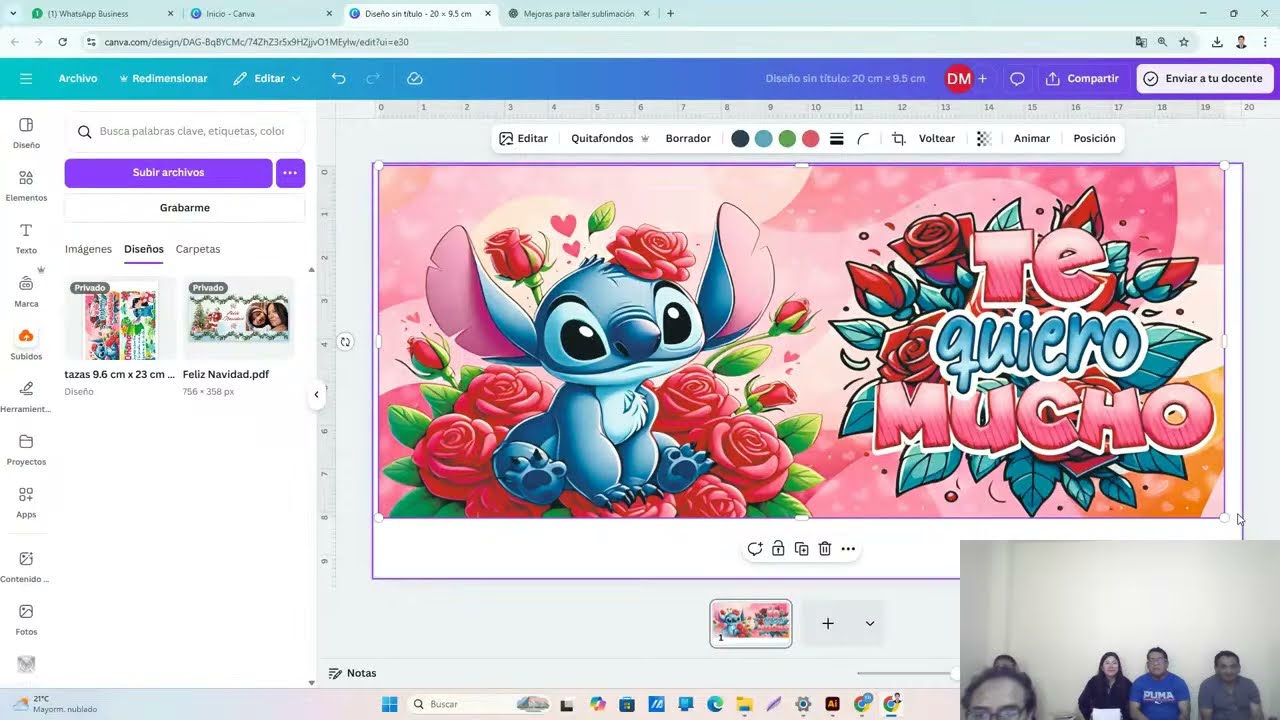Screen dimensions: 1280x720
Task: Undo the last action
Action: (x=339, y=78)
